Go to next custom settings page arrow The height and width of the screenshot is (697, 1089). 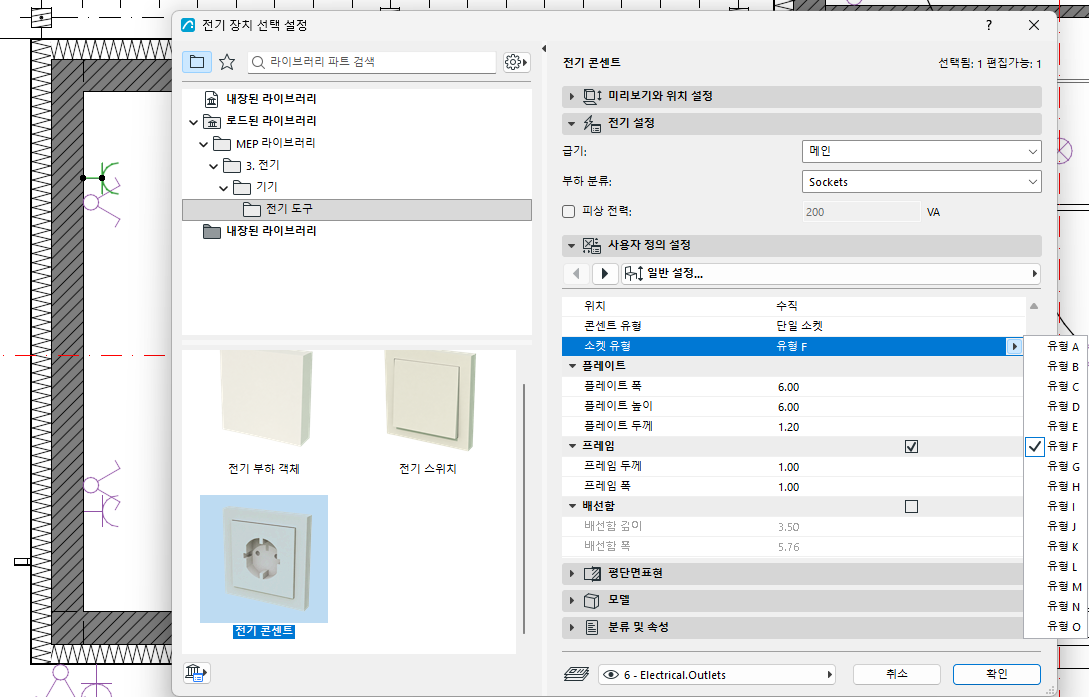(605, 274)
